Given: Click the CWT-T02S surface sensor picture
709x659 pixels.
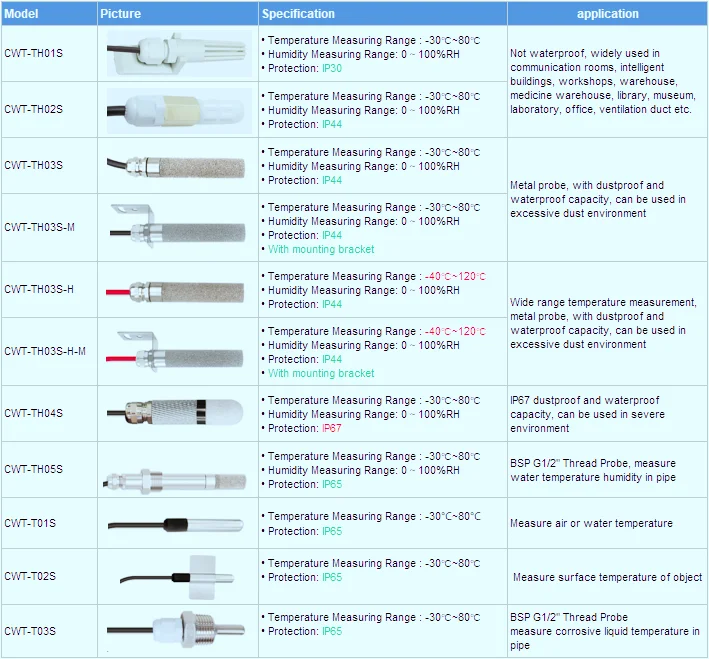Looking at the screenshot, I should click(x=177, y=577).
